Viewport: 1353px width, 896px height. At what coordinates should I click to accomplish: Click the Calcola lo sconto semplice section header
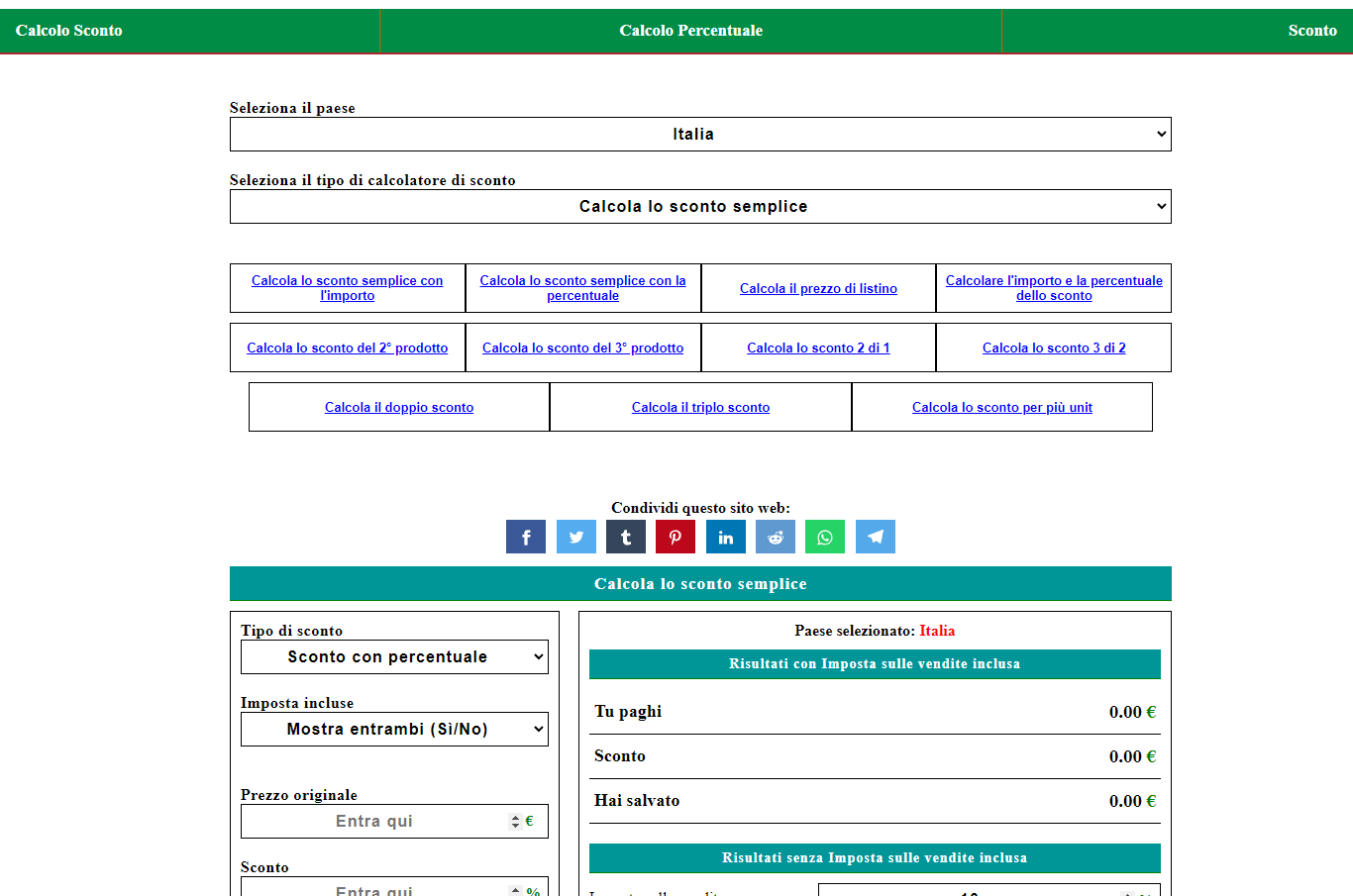(700, 584)
